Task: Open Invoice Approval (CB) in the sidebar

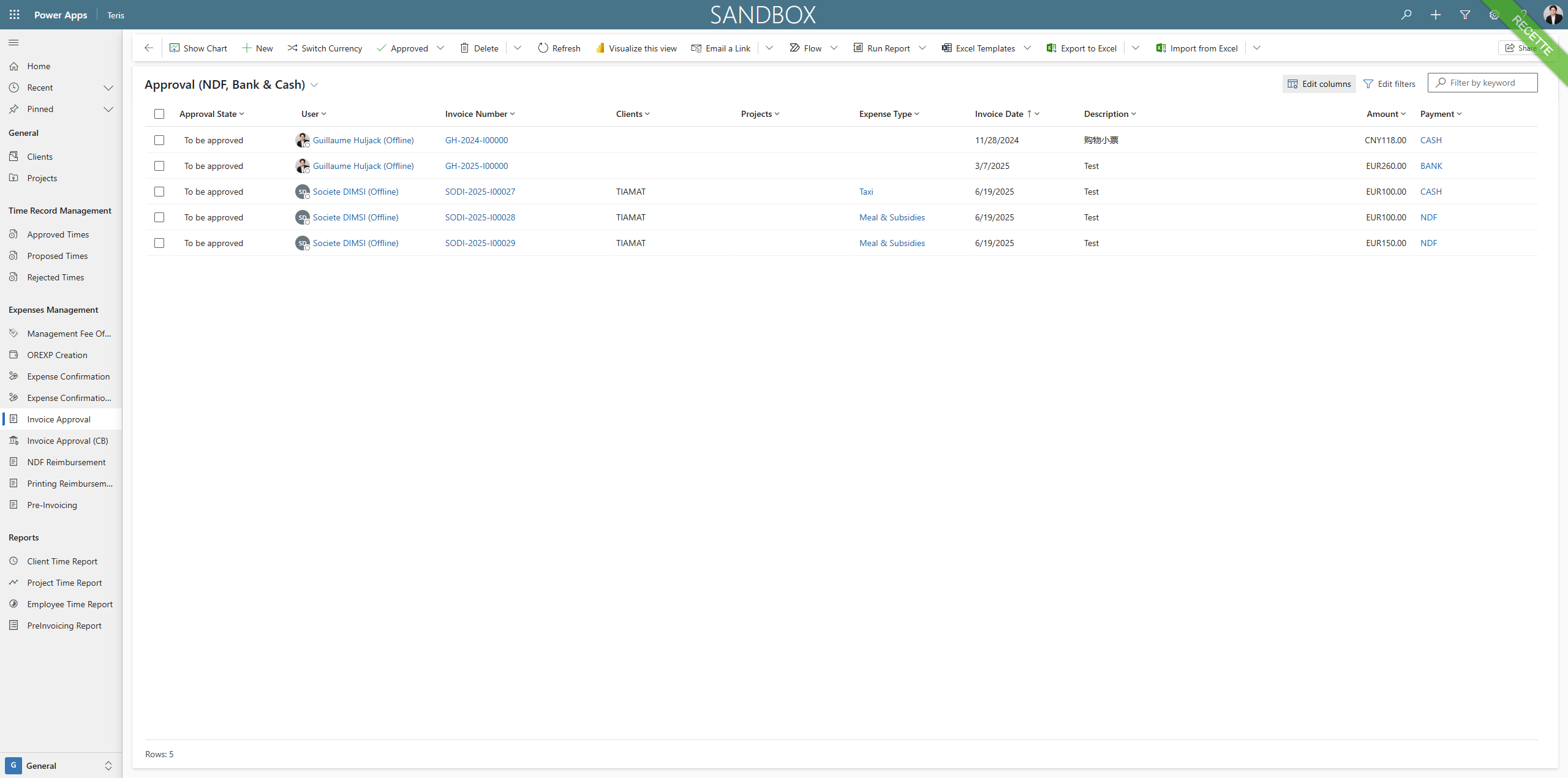Action: coord(61,441)
